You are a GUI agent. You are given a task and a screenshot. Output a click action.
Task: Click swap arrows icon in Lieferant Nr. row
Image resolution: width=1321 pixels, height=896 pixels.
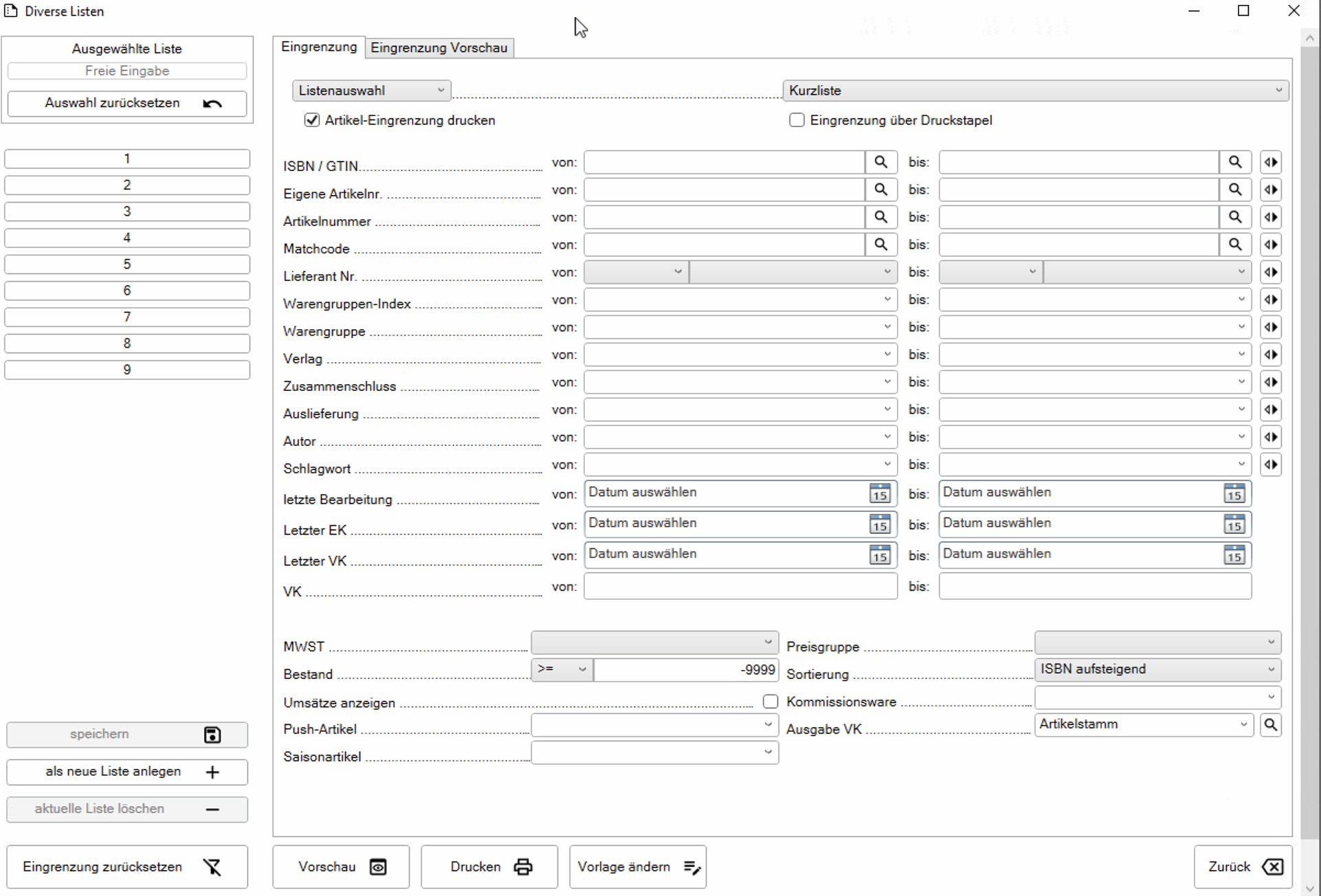click(1271, 272)
